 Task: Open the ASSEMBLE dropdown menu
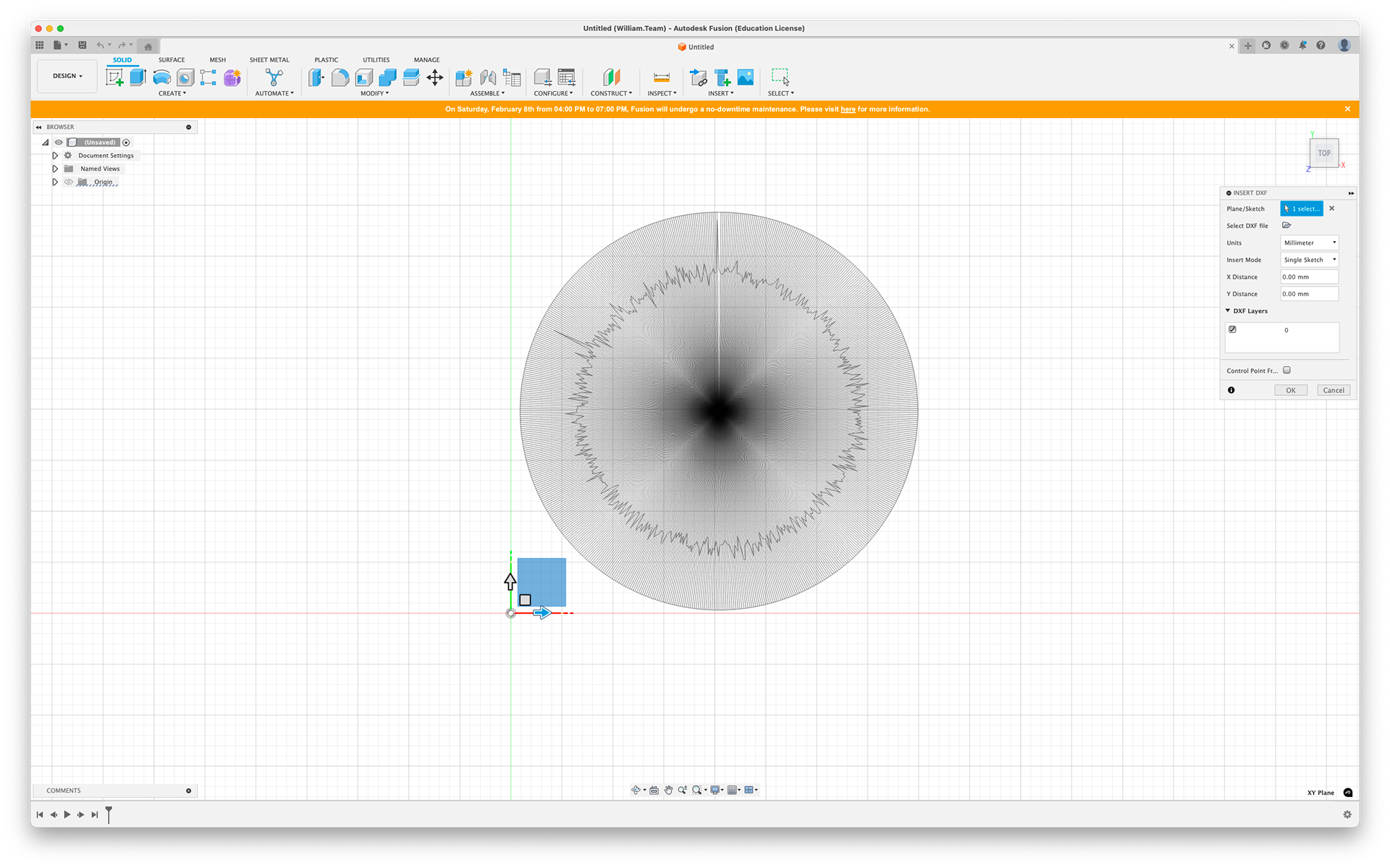[x=487, y=93]
